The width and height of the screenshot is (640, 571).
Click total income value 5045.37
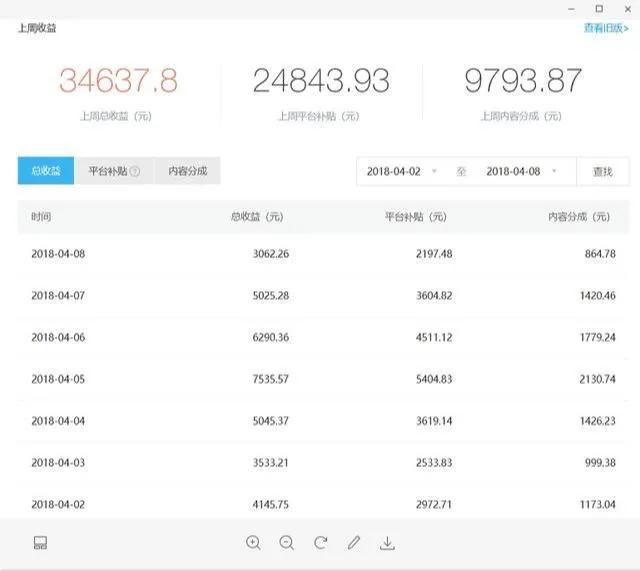(x=271, y=421)
